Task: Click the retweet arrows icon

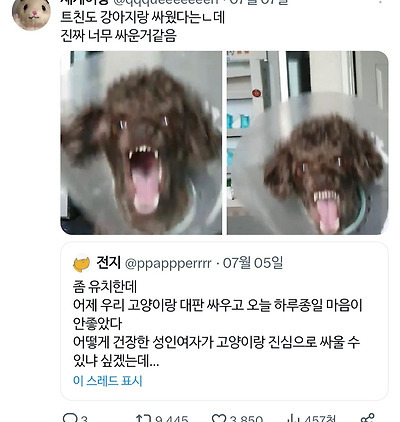Action: (x=143, y=418)
